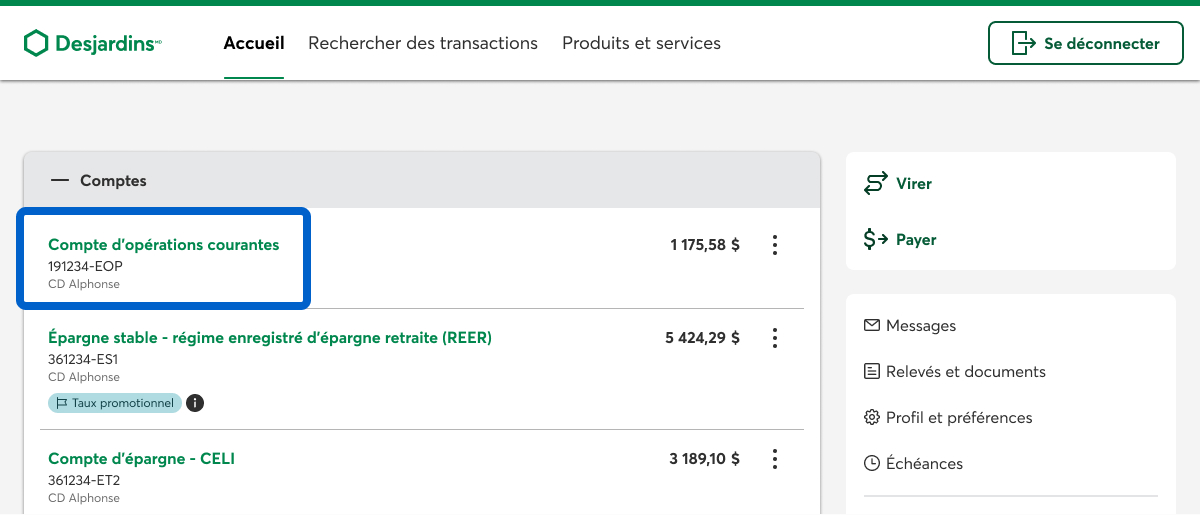Click the Relevés et documents icon
1200x515 pixels.
(872, 372)
